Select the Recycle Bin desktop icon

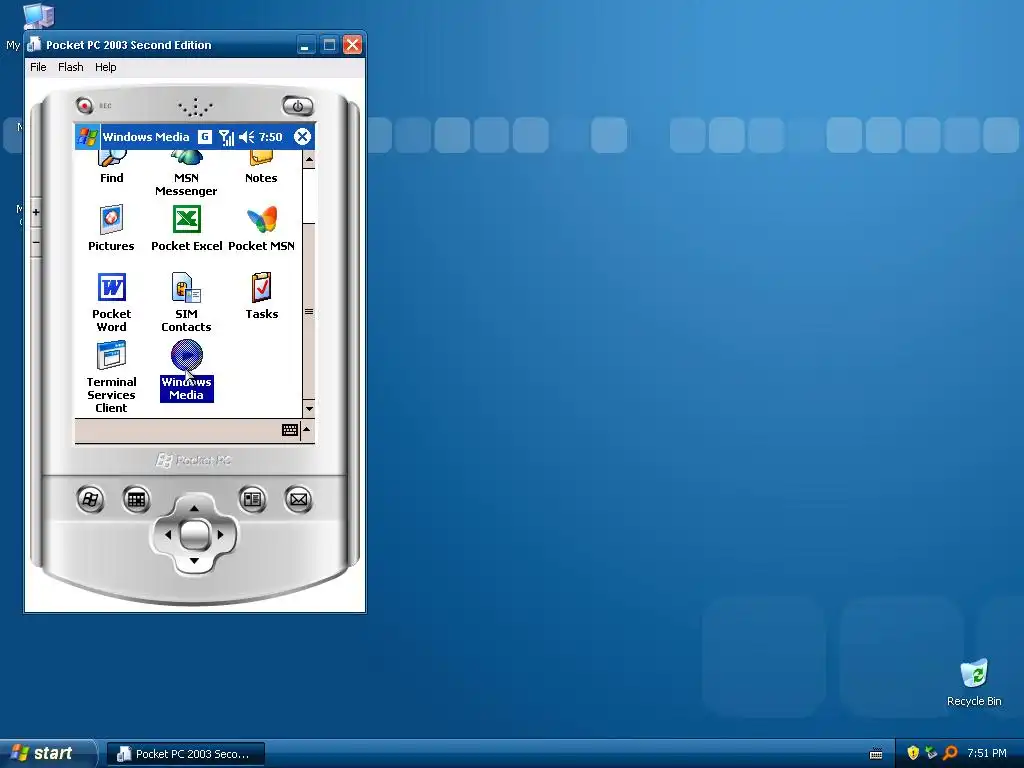click(x=974, y=682)
